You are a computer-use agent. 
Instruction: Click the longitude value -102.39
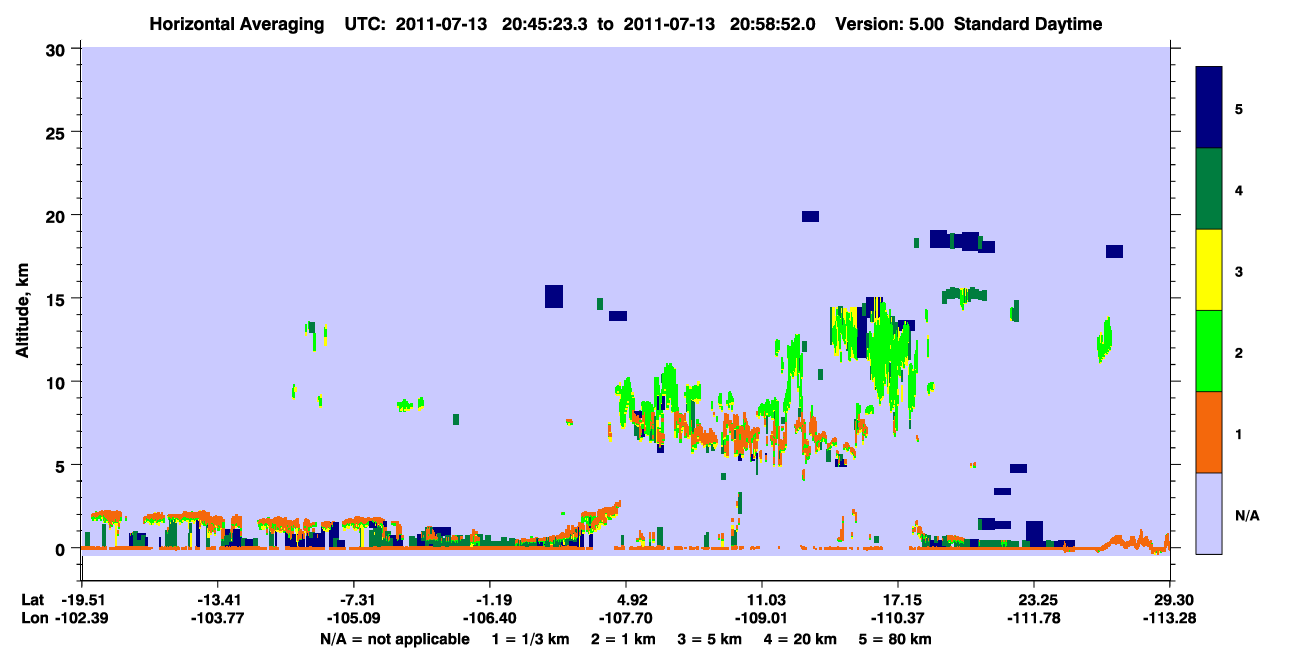tap(81, 618)
